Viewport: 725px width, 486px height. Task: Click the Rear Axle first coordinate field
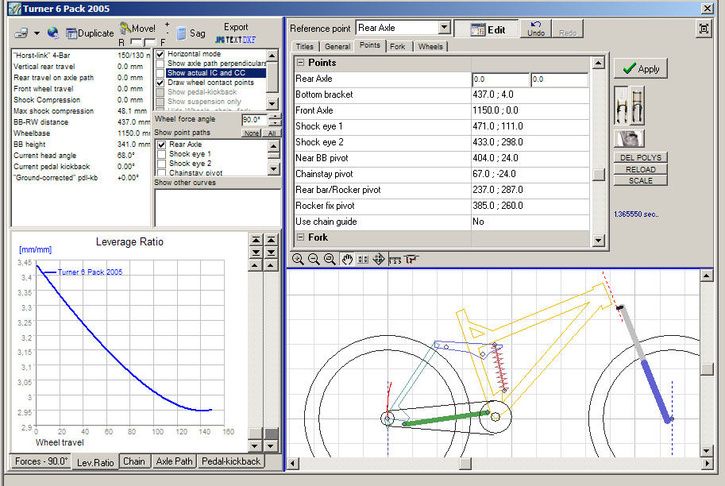500,80
